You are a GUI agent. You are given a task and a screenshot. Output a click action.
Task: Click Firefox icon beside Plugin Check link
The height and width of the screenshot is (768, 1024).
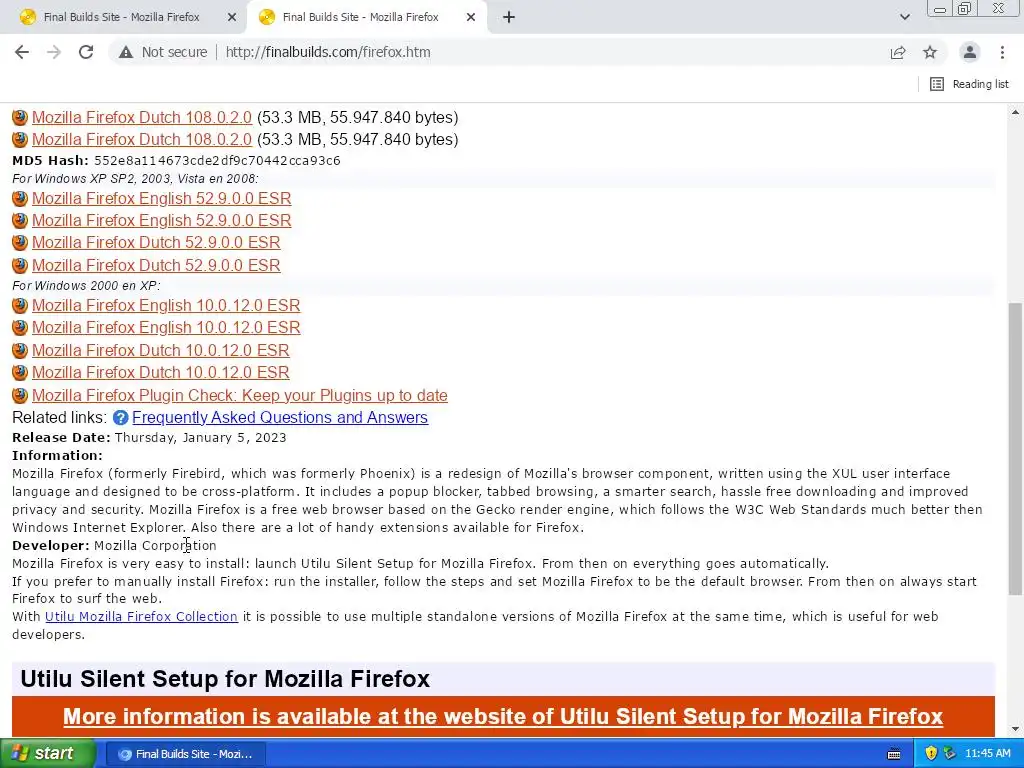20,395
